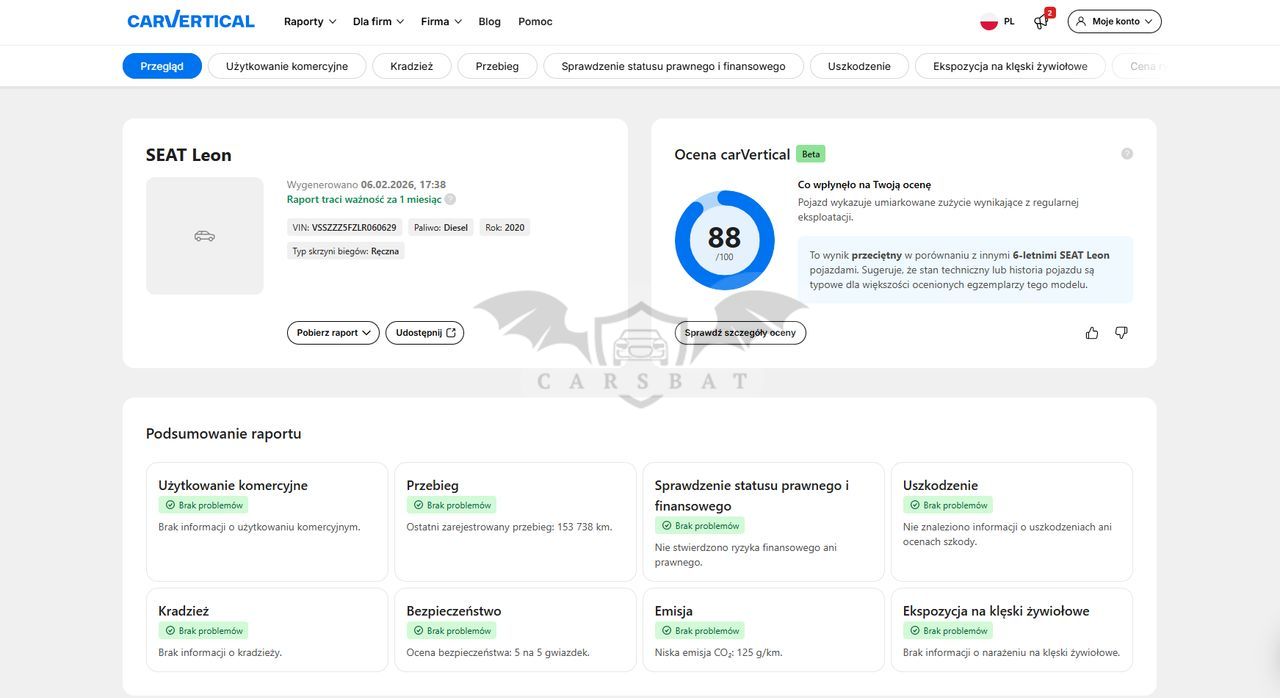Image resolution: width=1280 pixels, height=698 pixels.
Task: Select Sprawdzenie statusu prawnego i finansowego tab
Action: (x=673, y=66)
